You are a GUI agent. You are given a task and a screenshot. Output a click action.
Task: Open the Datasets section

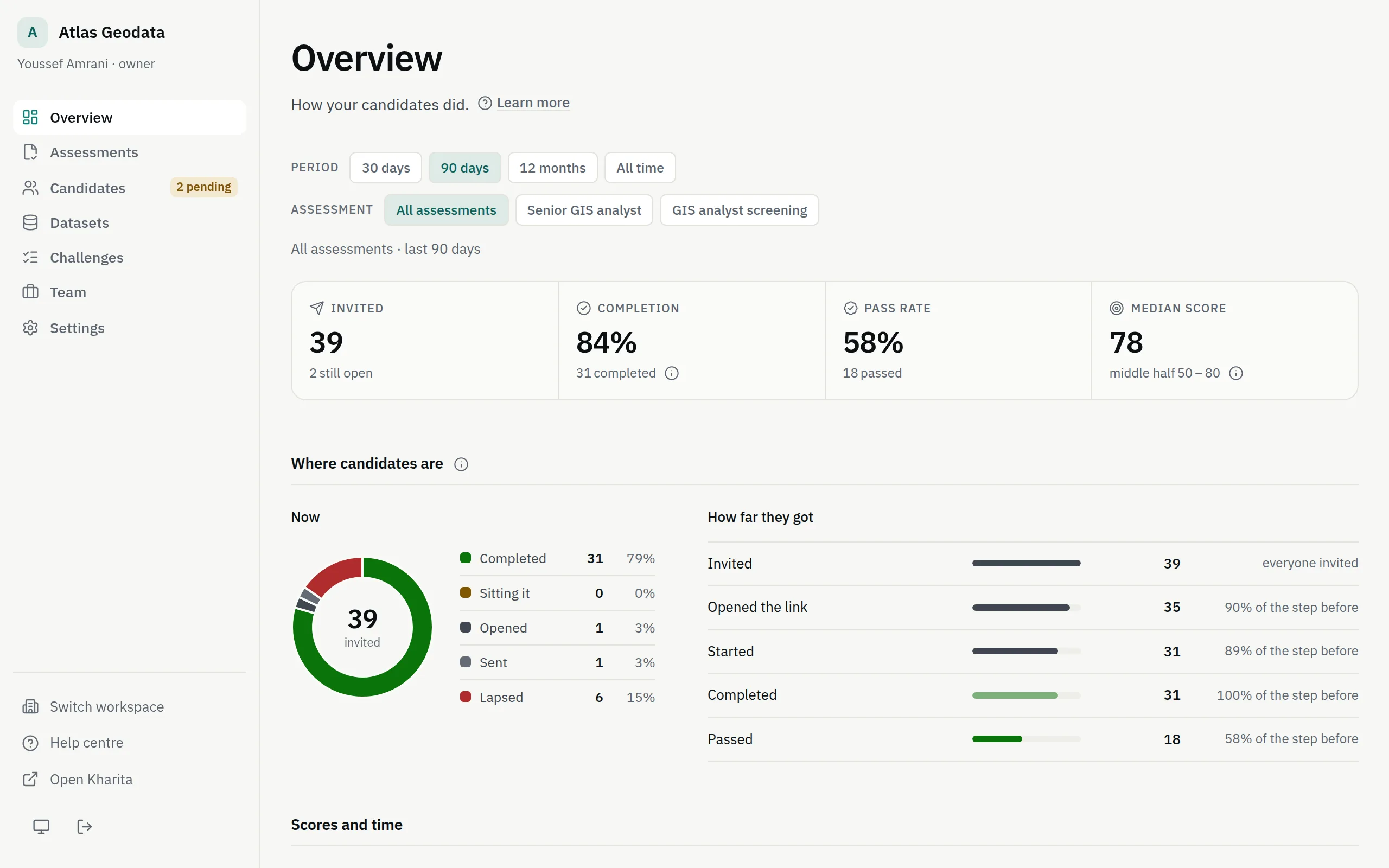point(130,223)
